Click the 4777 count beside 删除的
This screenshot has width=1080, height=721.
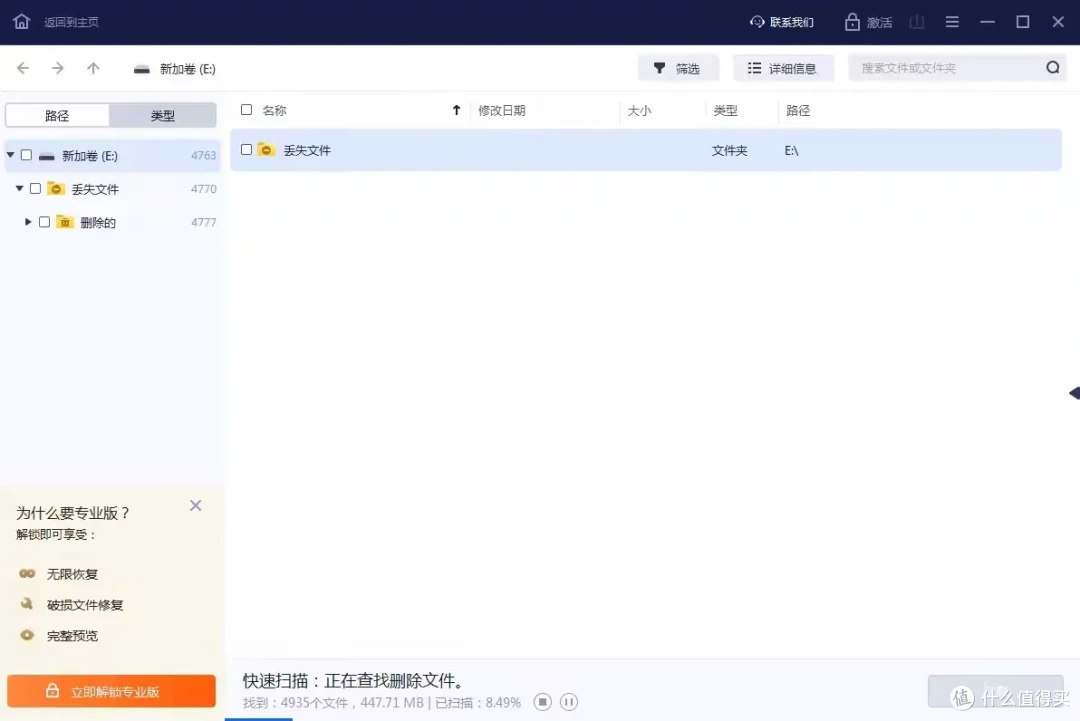203,222
